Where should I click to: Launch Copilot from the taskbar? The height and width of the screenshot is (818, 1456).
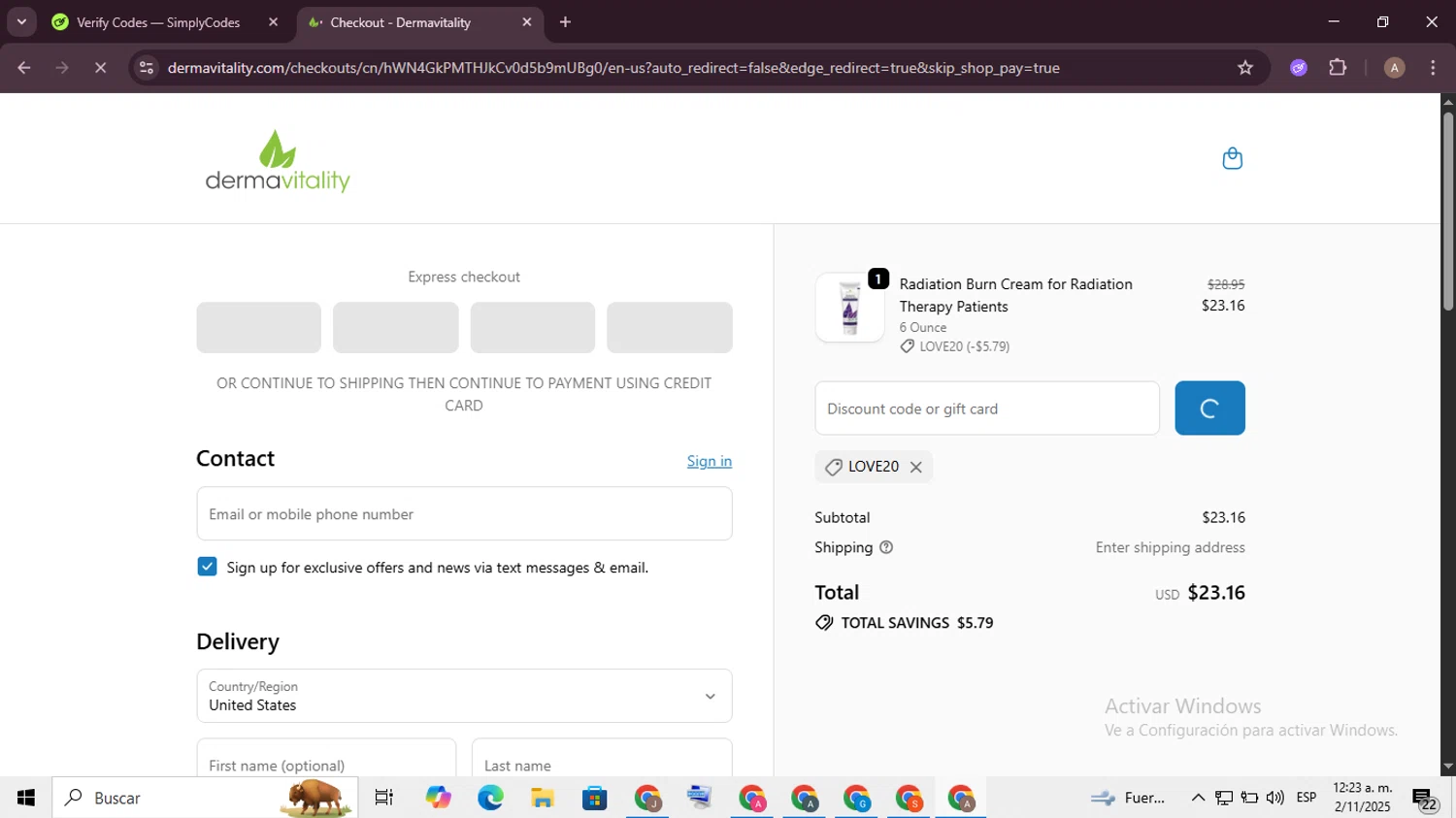(x=438, y=798)
